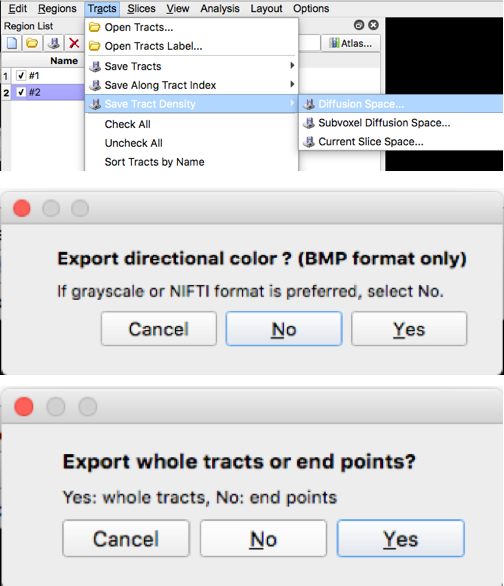Click No in directional color dialog
504x586 pixels.
click(284, 329)
